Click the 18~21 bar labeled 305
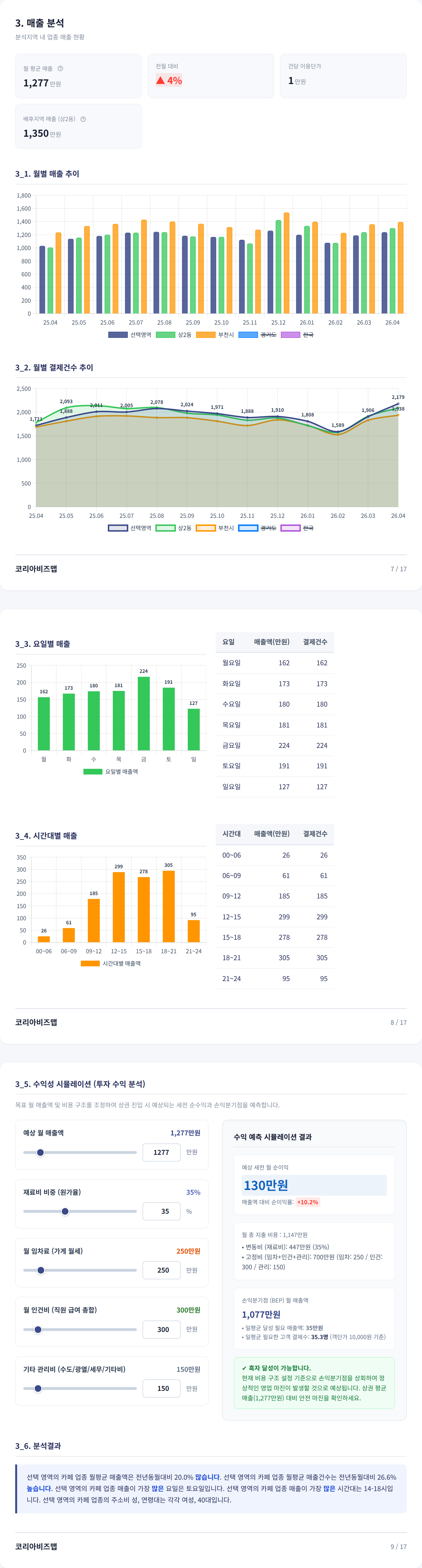The image size is (422, 1568). (169, 906)
